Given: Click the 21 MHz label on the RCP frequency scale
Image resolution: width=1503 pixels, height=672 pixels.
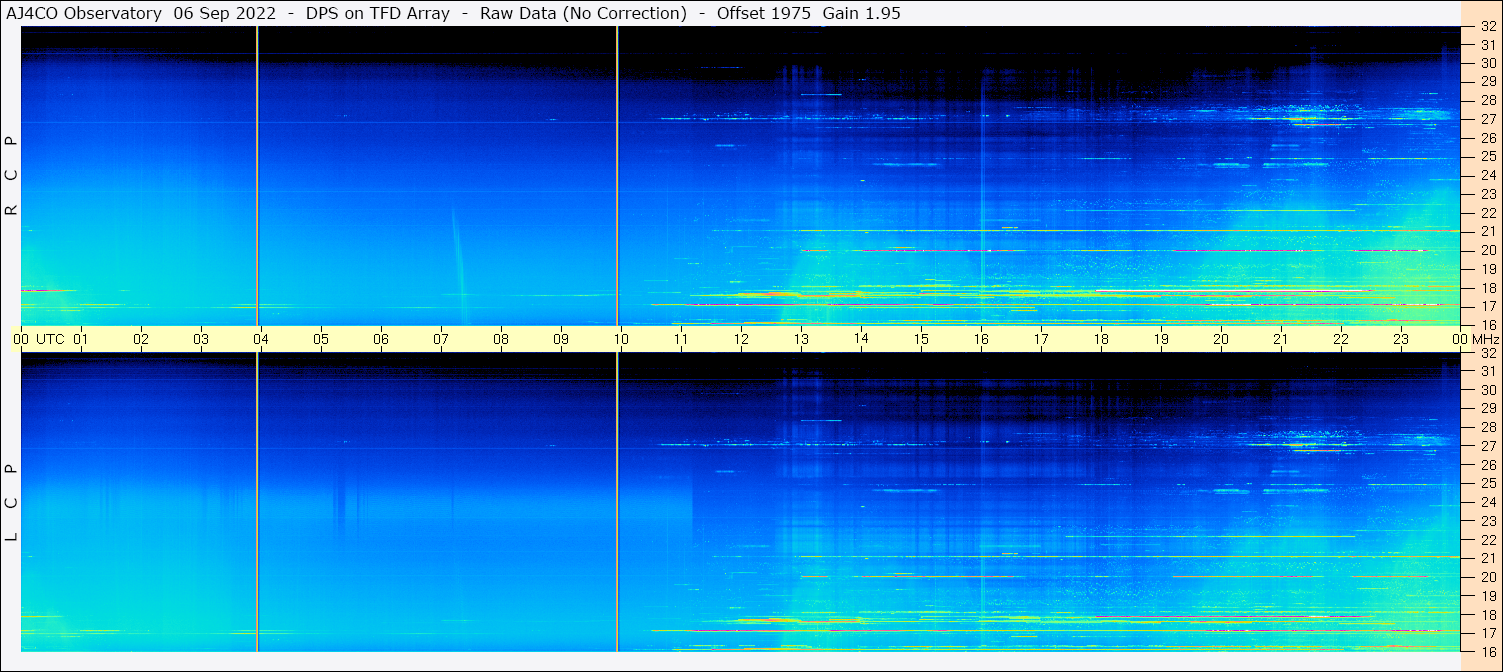Looking at the screenshot, I should pyautogui.click(x=1488, y=231).
